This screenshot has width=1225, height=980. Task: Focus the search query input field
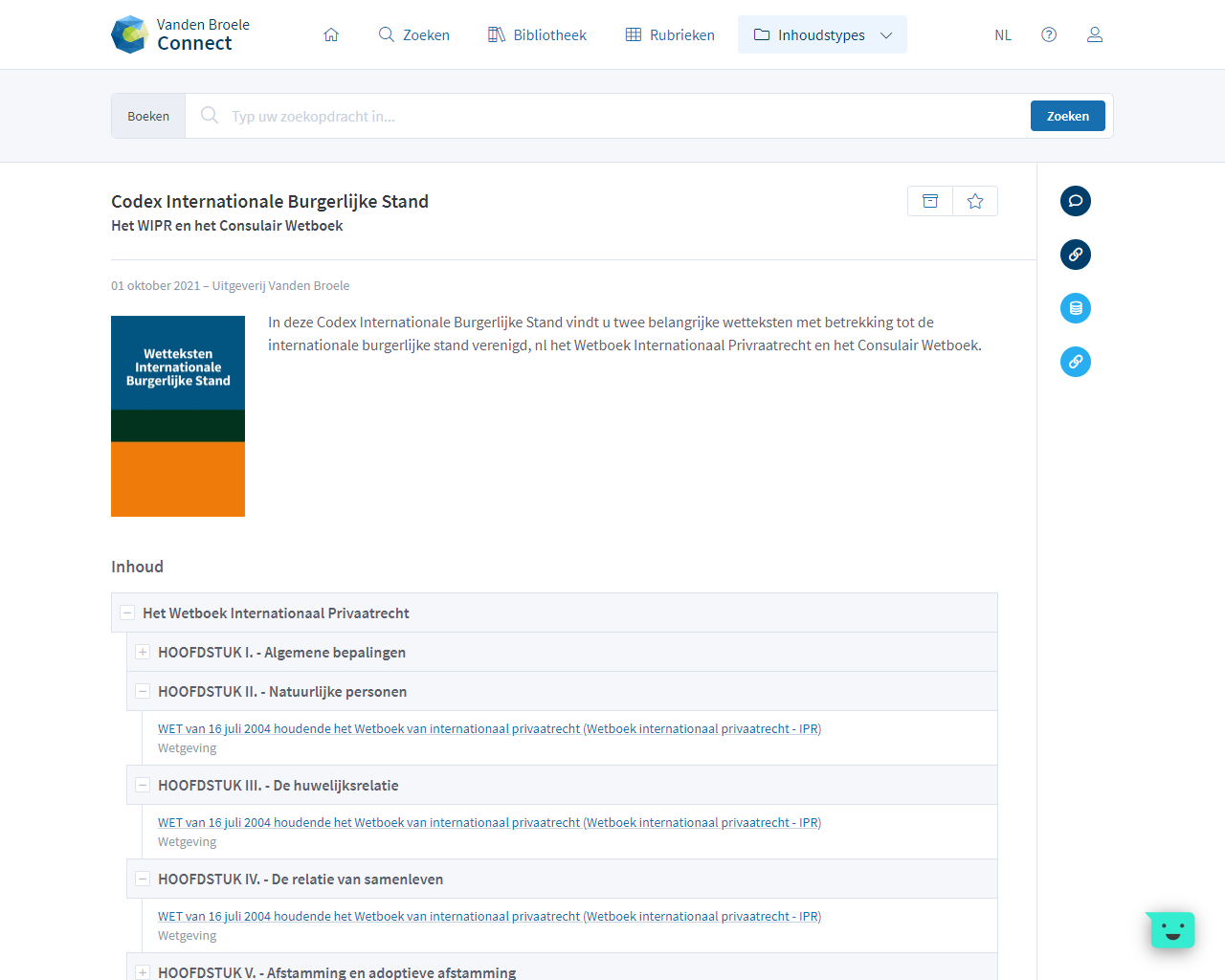[x=622, y=116]
